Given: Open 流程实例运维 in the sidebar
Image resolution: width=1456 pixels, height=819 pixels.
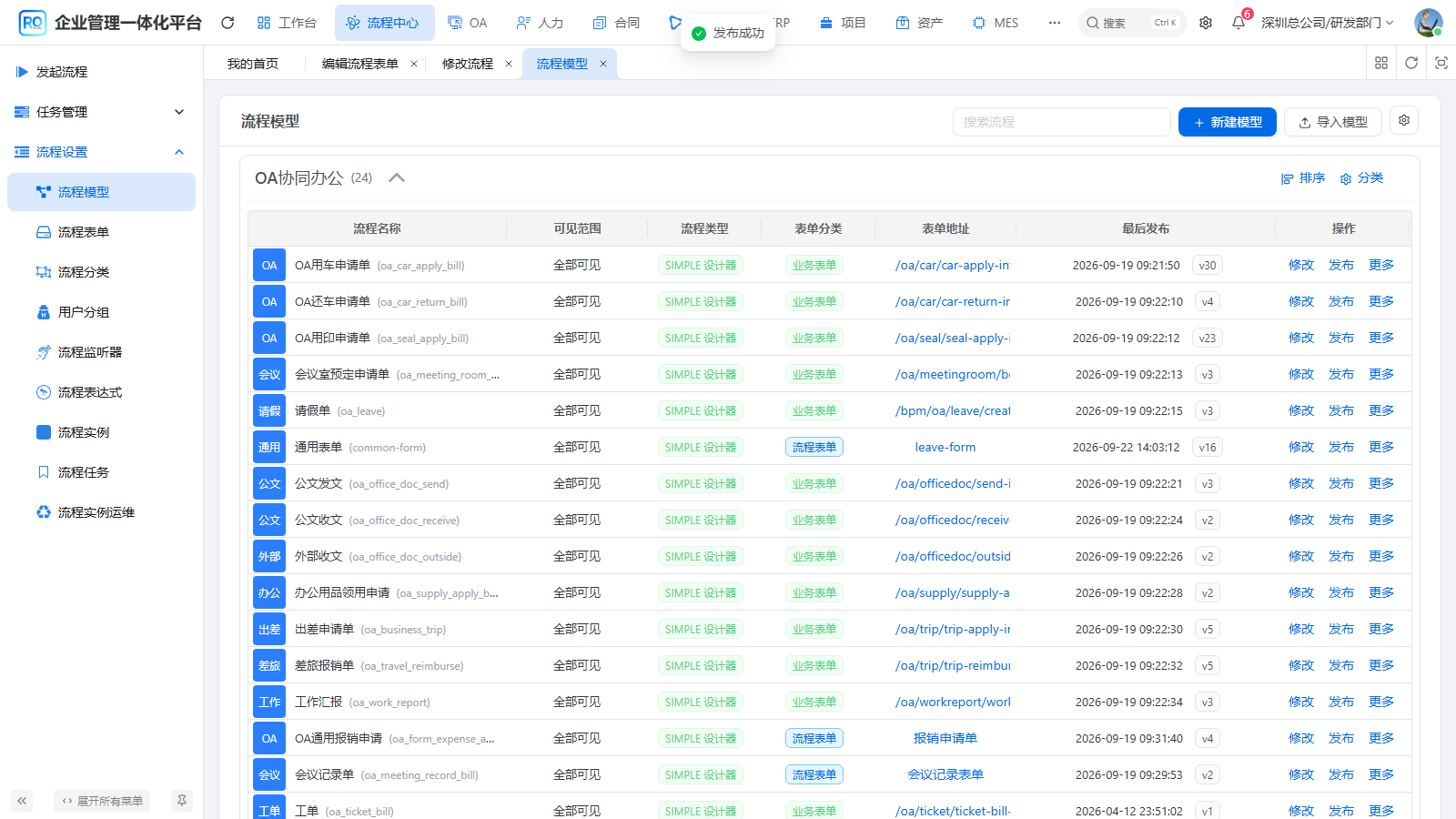Looking at the screenshot, I should (x=101, y=512).
